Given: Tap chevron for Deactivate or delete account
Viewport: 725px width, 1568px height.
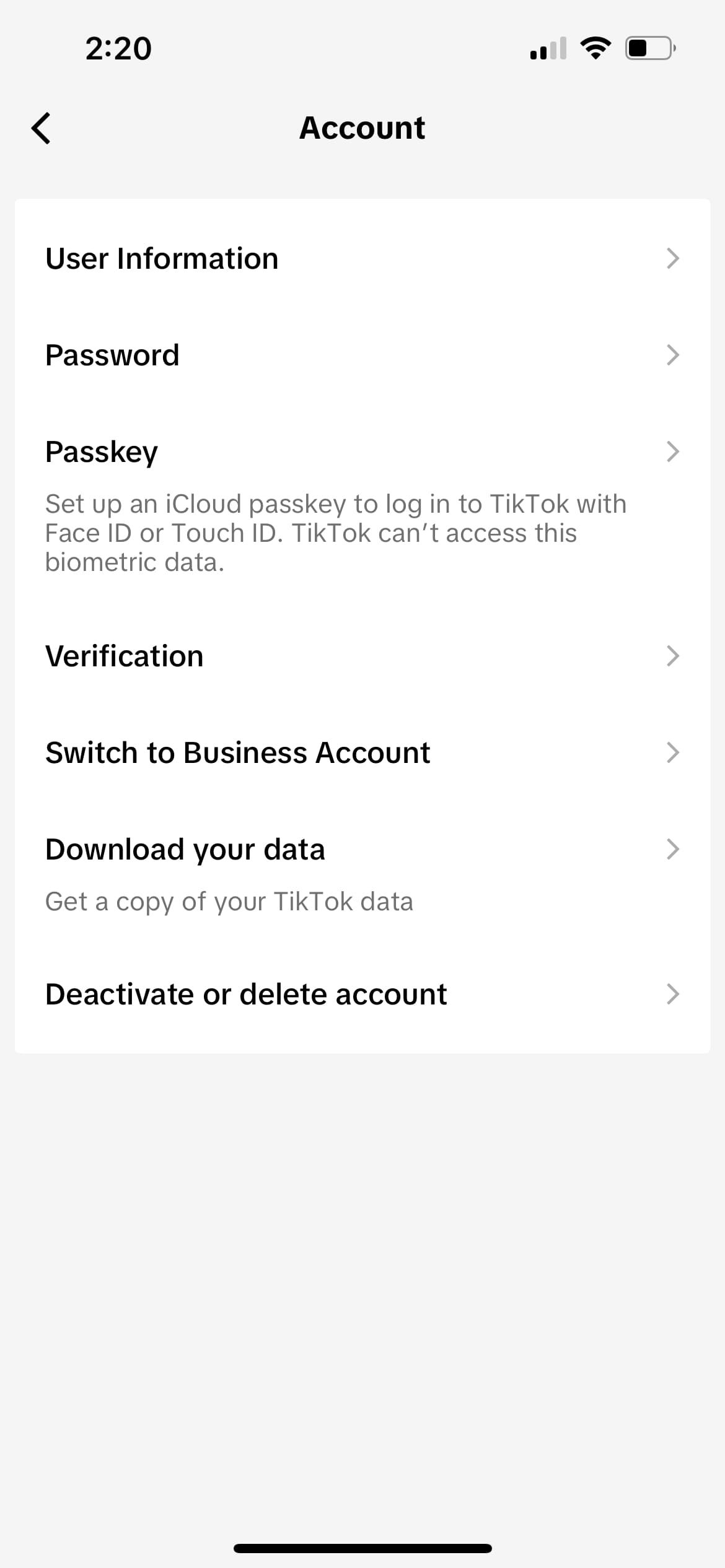Looking at the screenshot, I should [673, 994].
